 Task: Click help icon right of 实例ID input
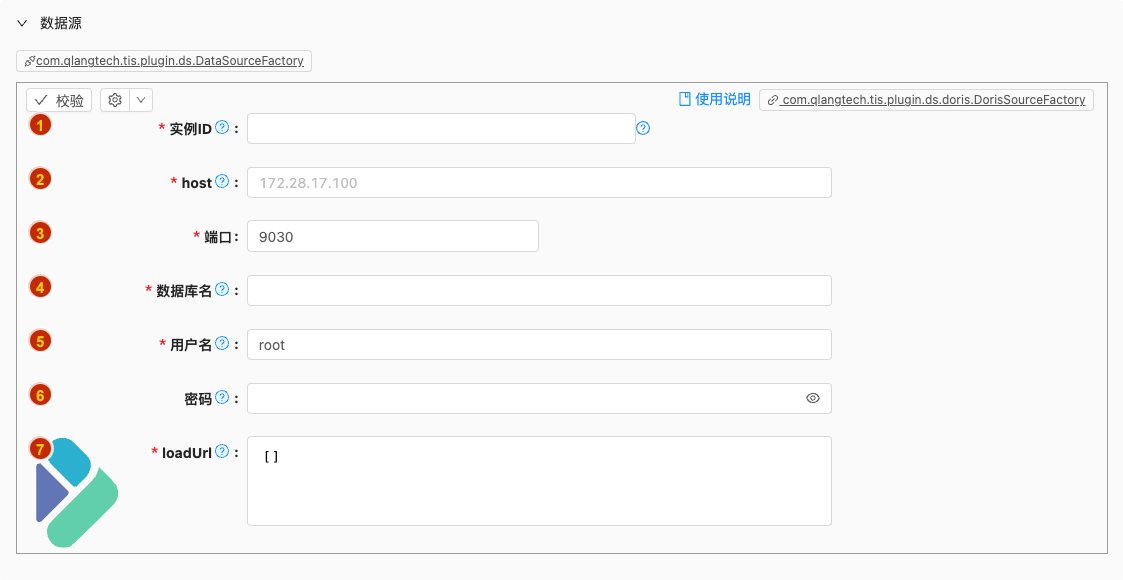(643, 128)
